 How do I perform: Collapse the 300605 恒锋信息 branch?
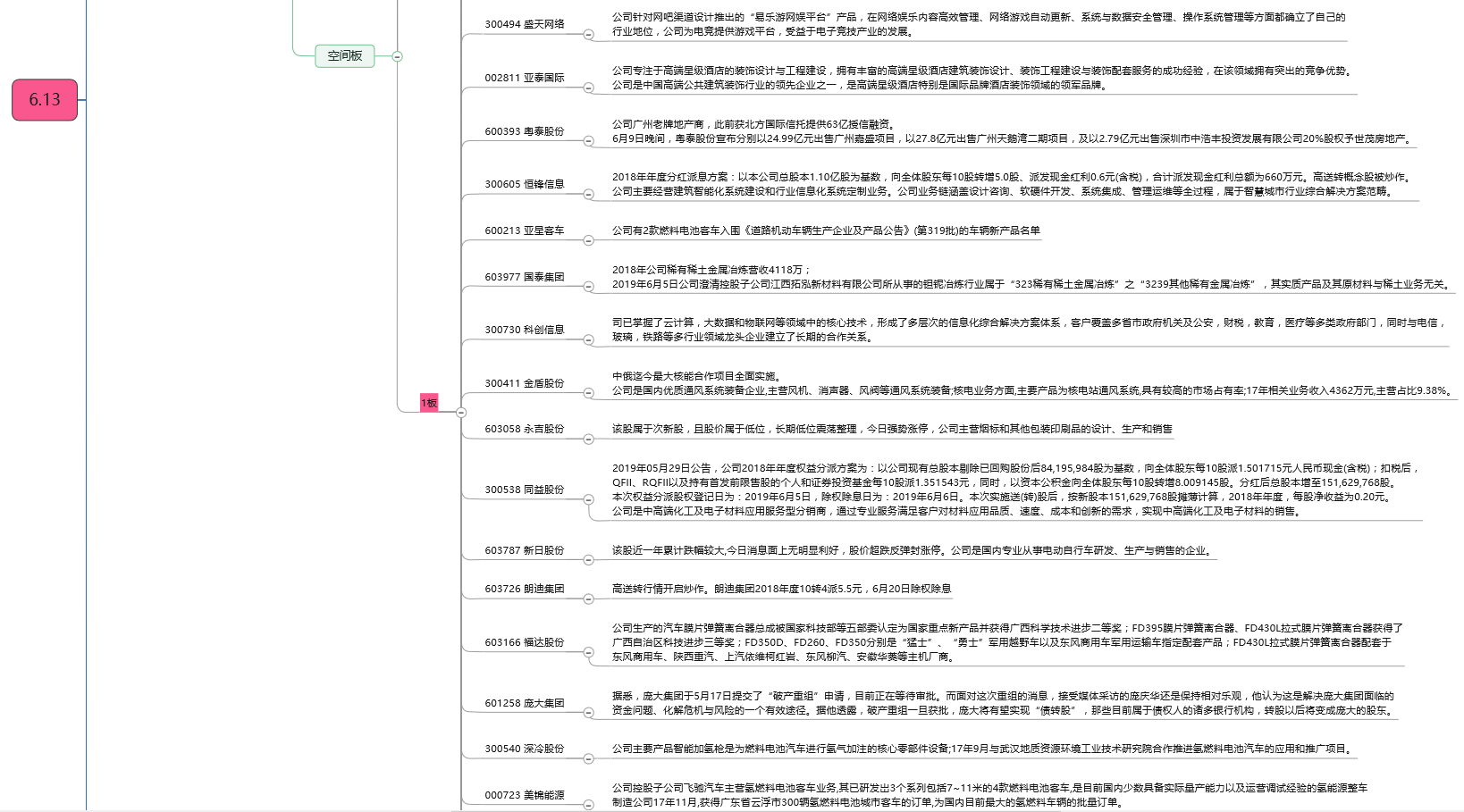(588, 195)
